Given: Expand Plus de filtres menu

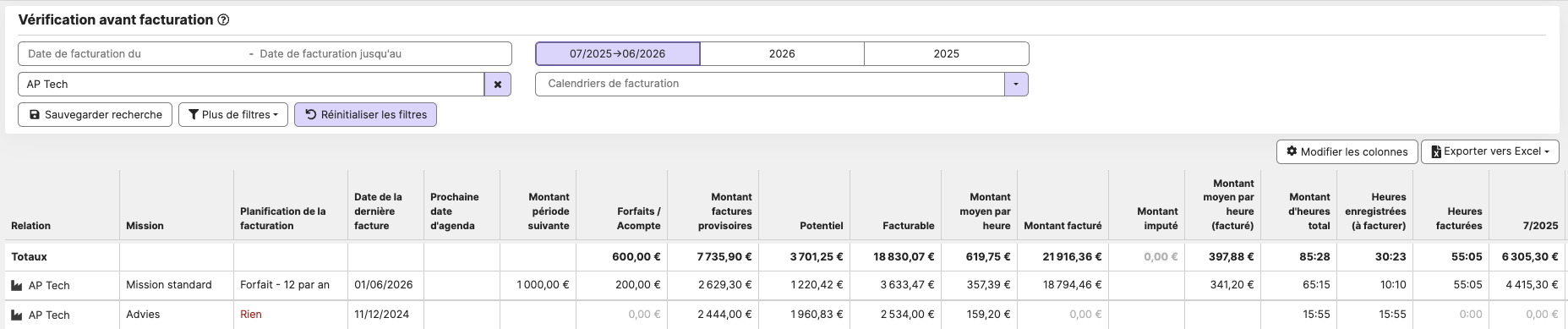Looking at the screenshot, I should click(x=233, y=115).
